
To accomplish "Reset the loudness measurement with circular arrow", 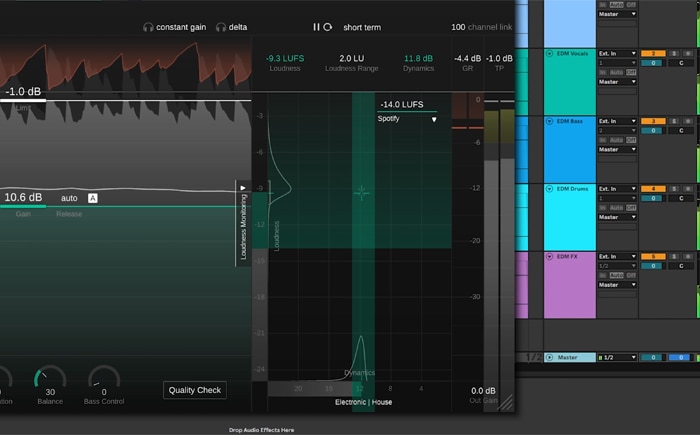I will tap(328, 27).
